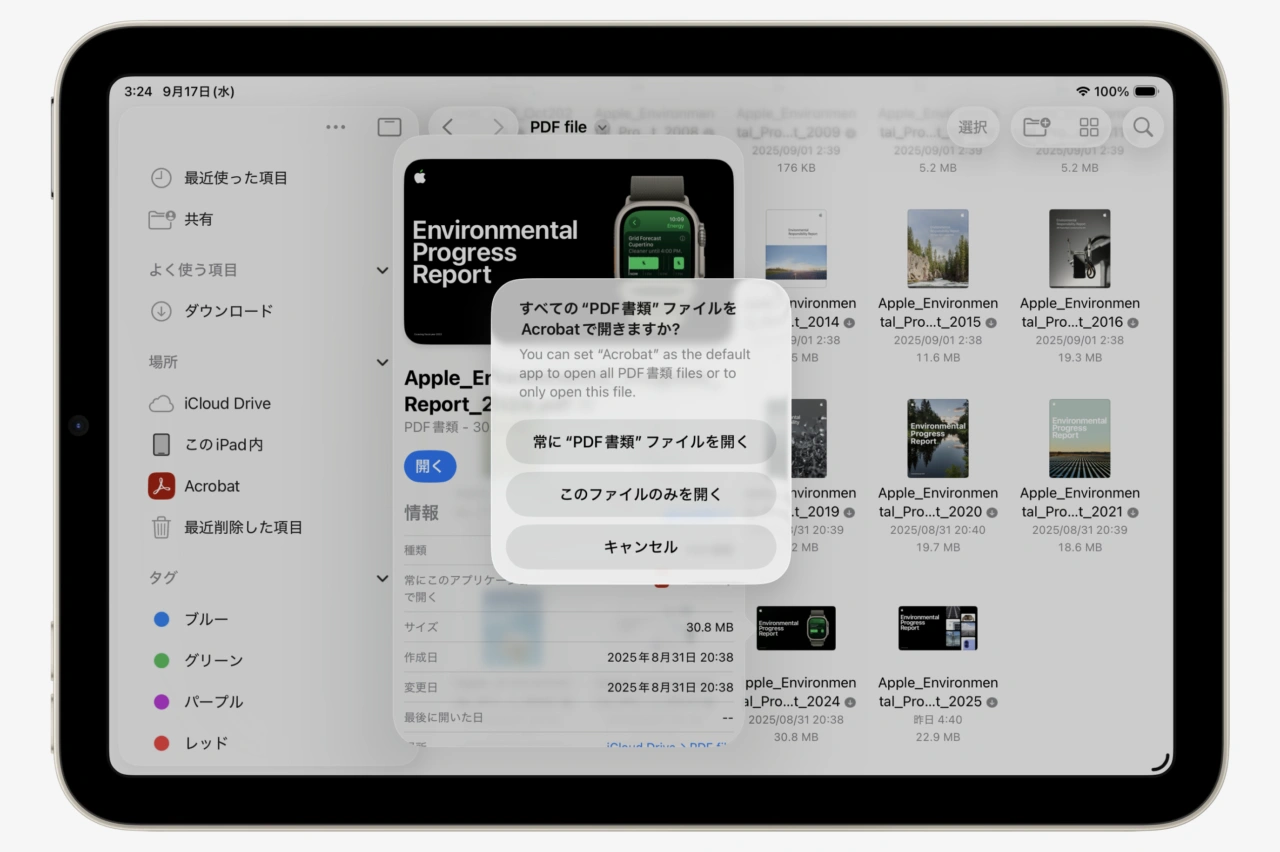The width and height of the screenshot is (1280, 852).
Task: Open the Apple_Environmental_Pro..._2025 thumbnail
Action: coord(937,628)
